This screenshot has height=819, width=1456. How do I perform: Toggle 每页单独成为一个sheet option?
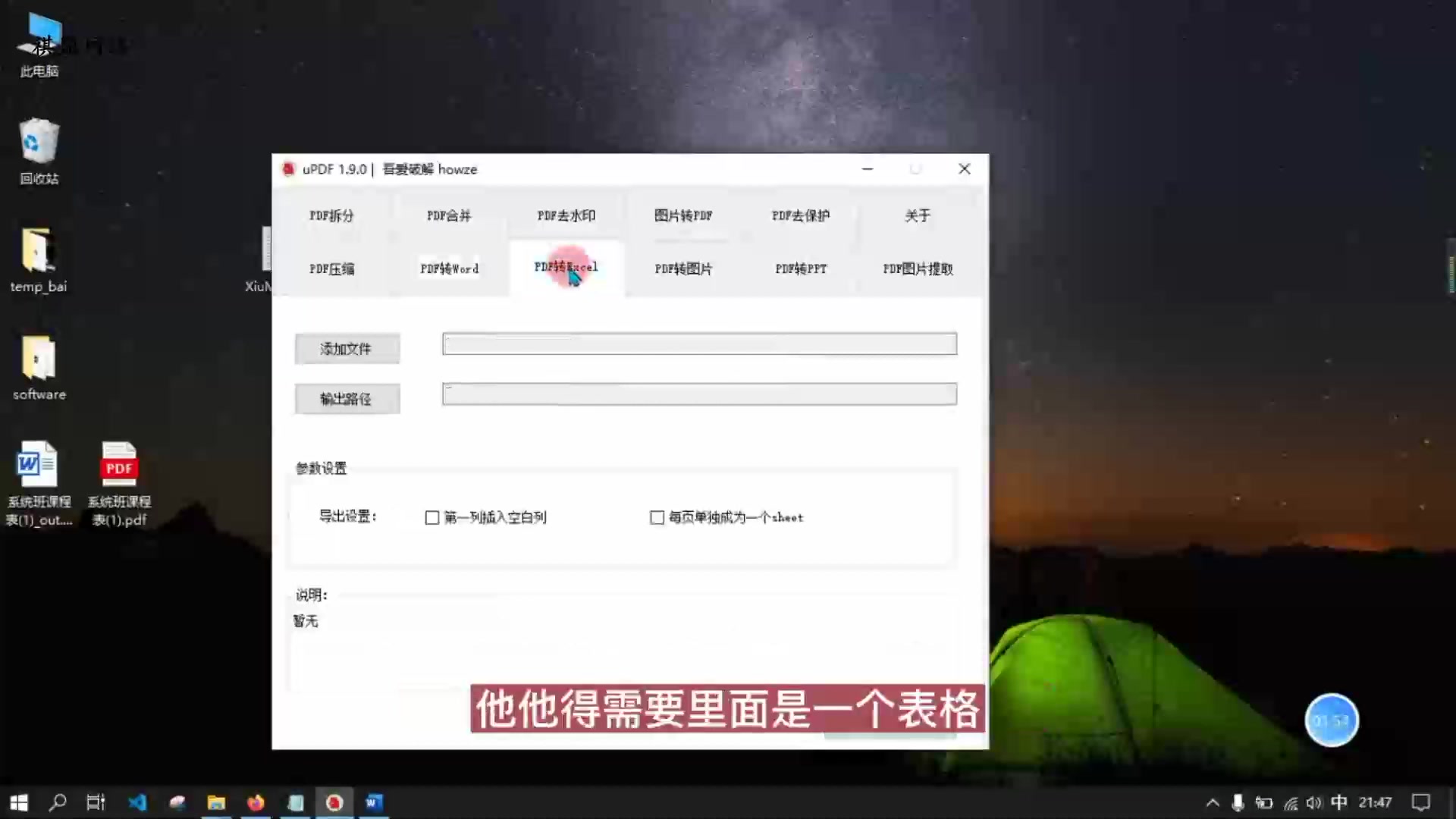[x=656, y=517]
